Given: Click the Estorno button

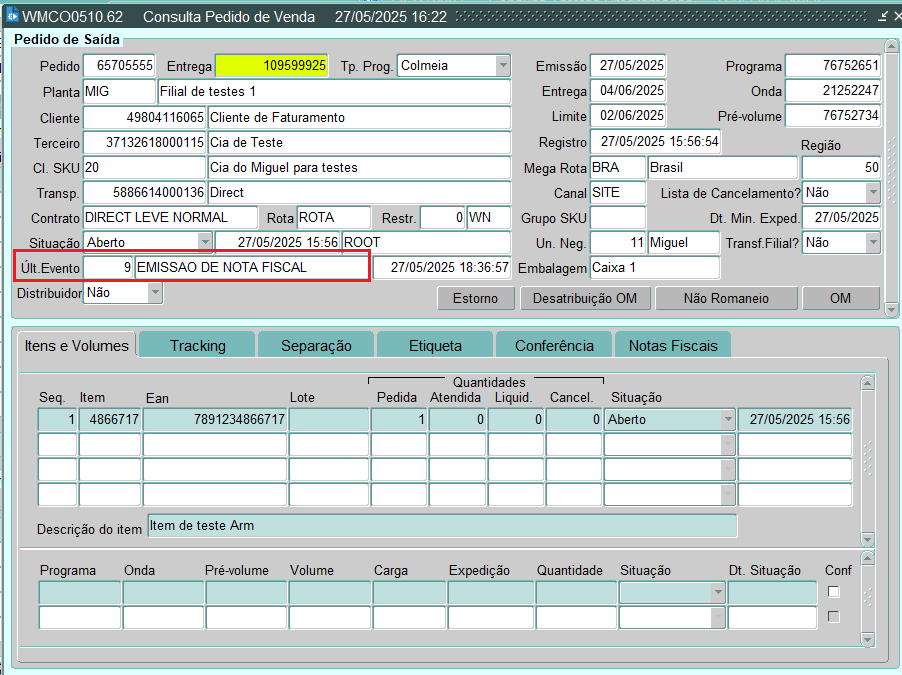Looking at the screenshot, I should pos(475,298).
